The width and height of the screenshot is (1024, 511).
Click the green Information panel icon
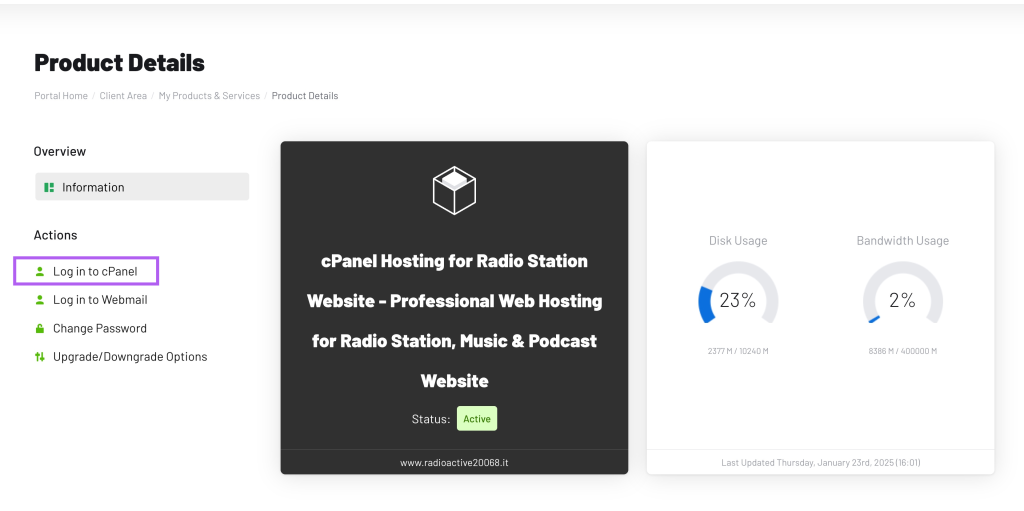[x=49, y=187]
